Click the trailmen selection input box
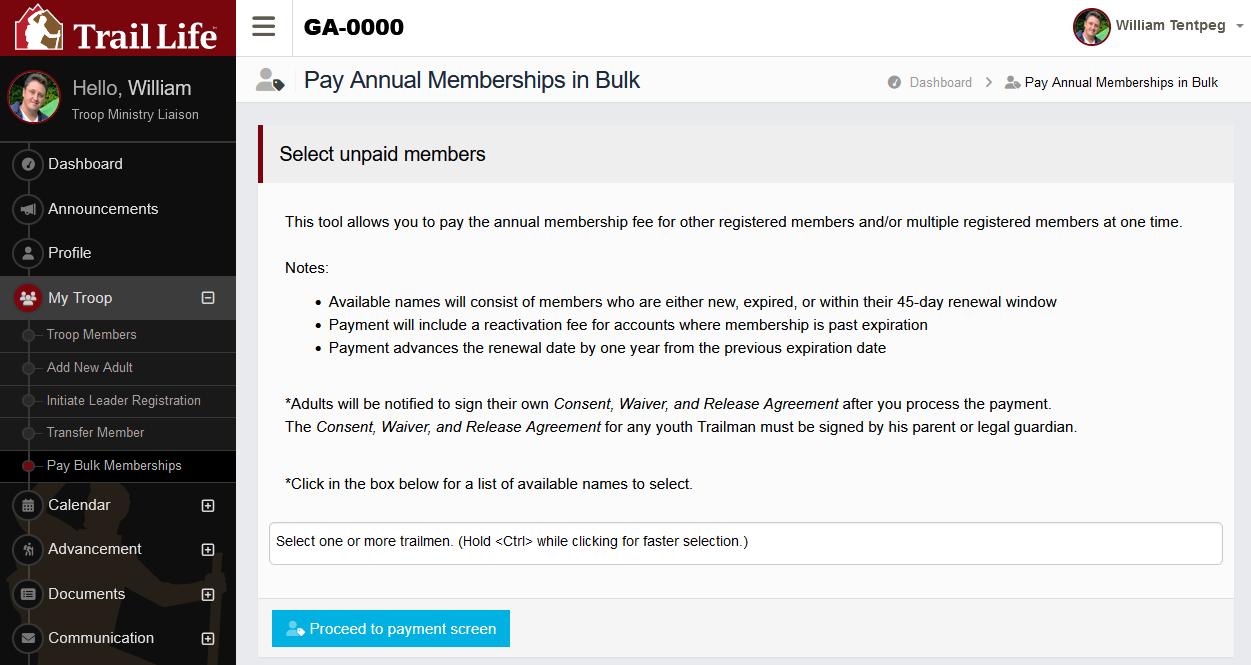The width and height of the screenshot is (1251, 665). point(745,543)
